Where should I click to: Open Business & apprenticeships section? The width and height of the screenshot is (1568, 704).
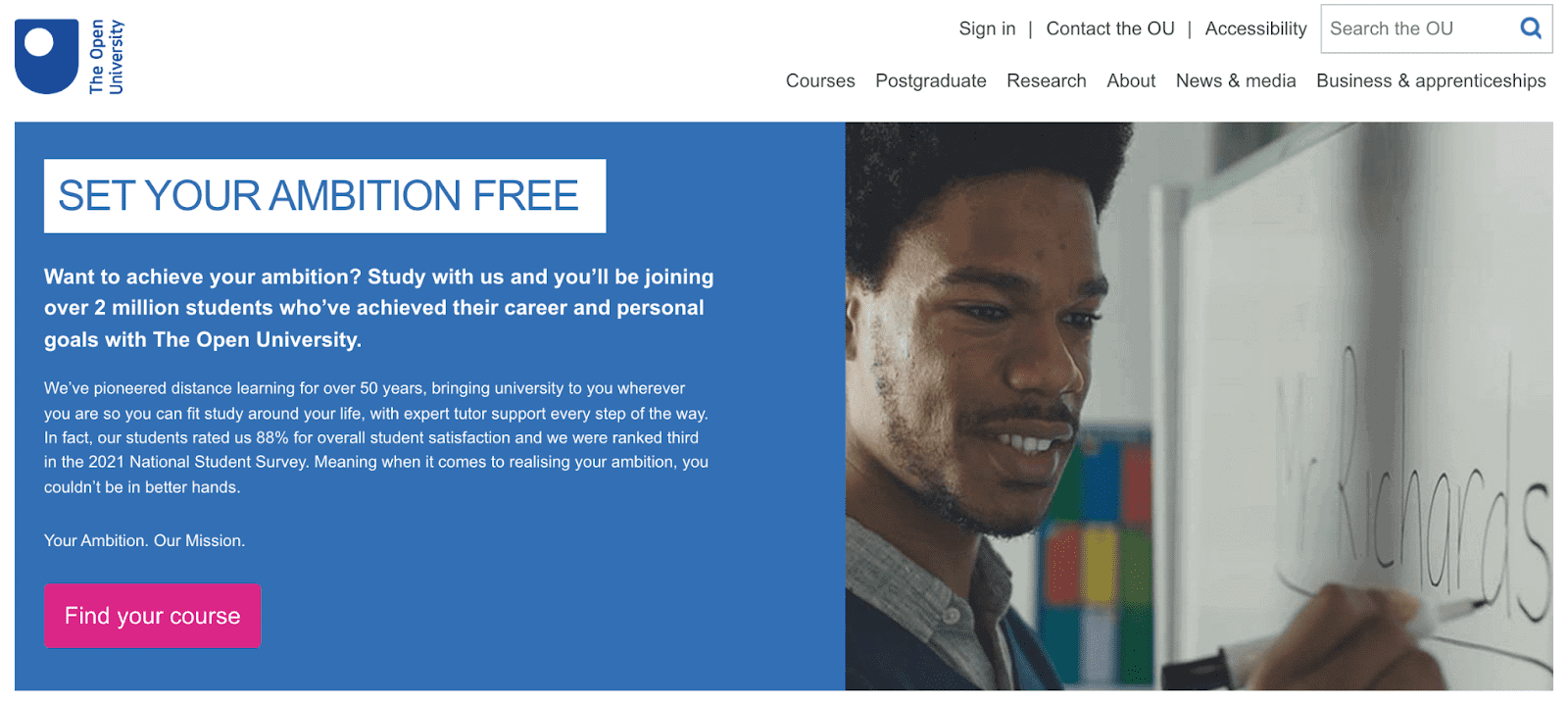[1430, 80]
